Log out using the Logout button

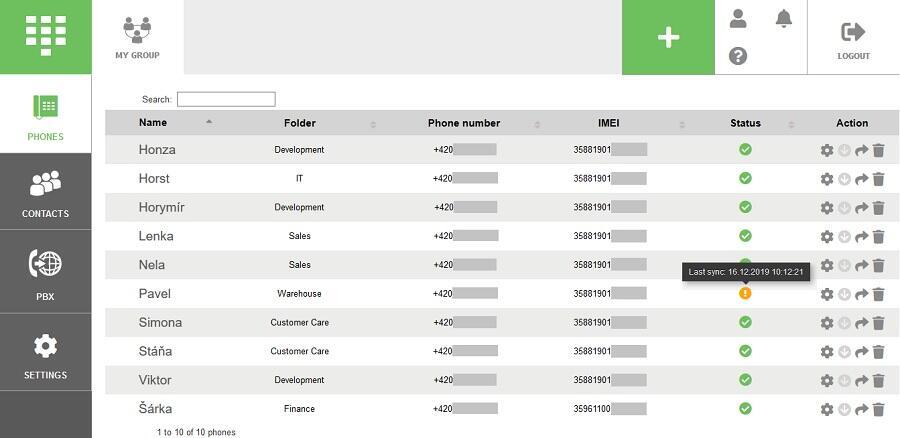tap(854, 40)
